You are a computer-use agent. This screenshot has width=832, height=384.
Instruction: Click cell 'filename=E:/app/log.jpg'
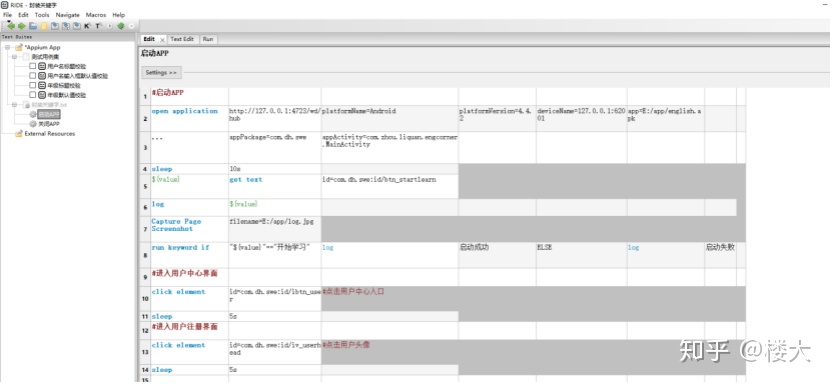(275, 229)
